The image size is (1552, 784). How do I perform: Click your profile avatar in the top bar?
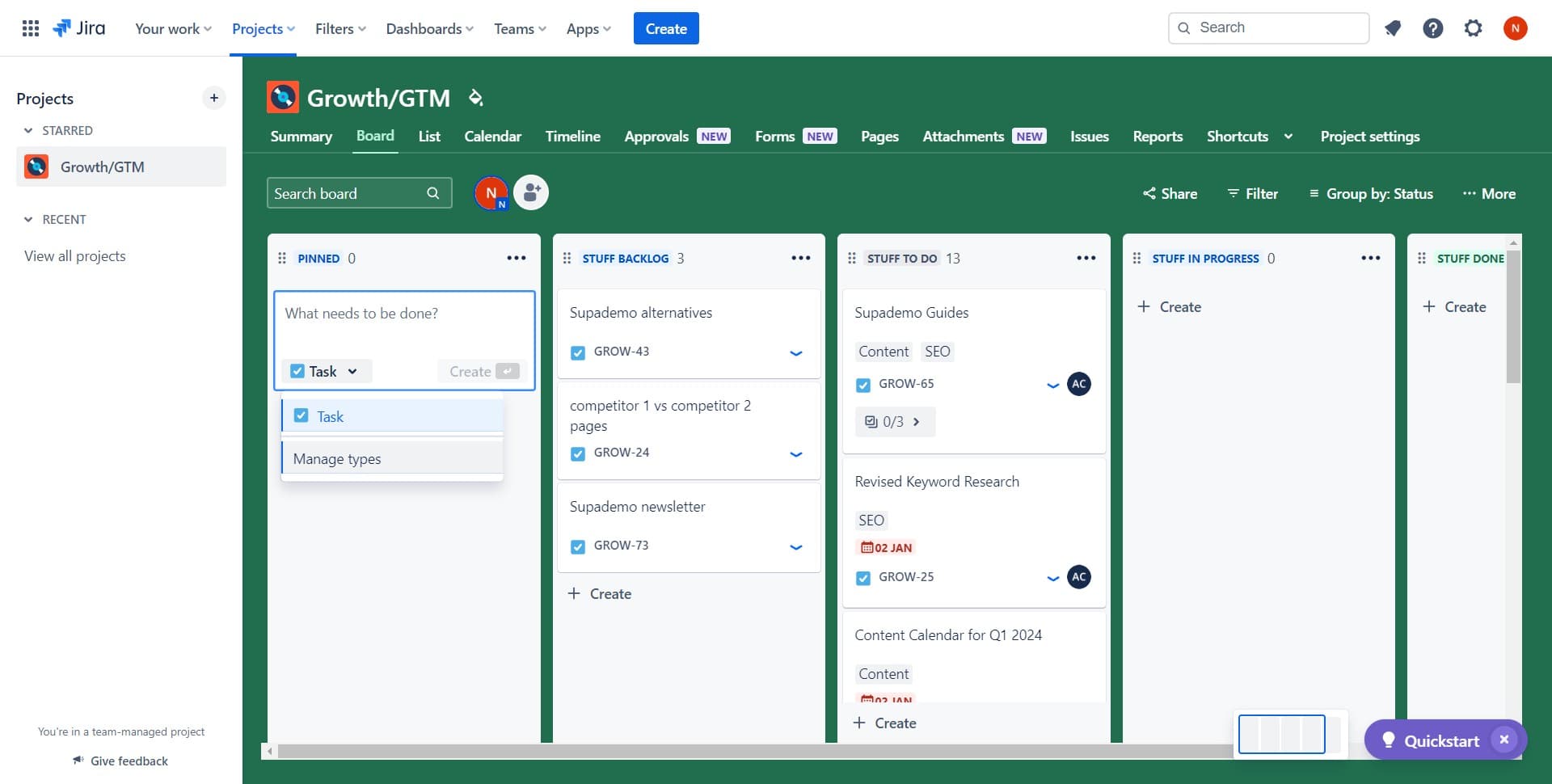point(1516,27)
